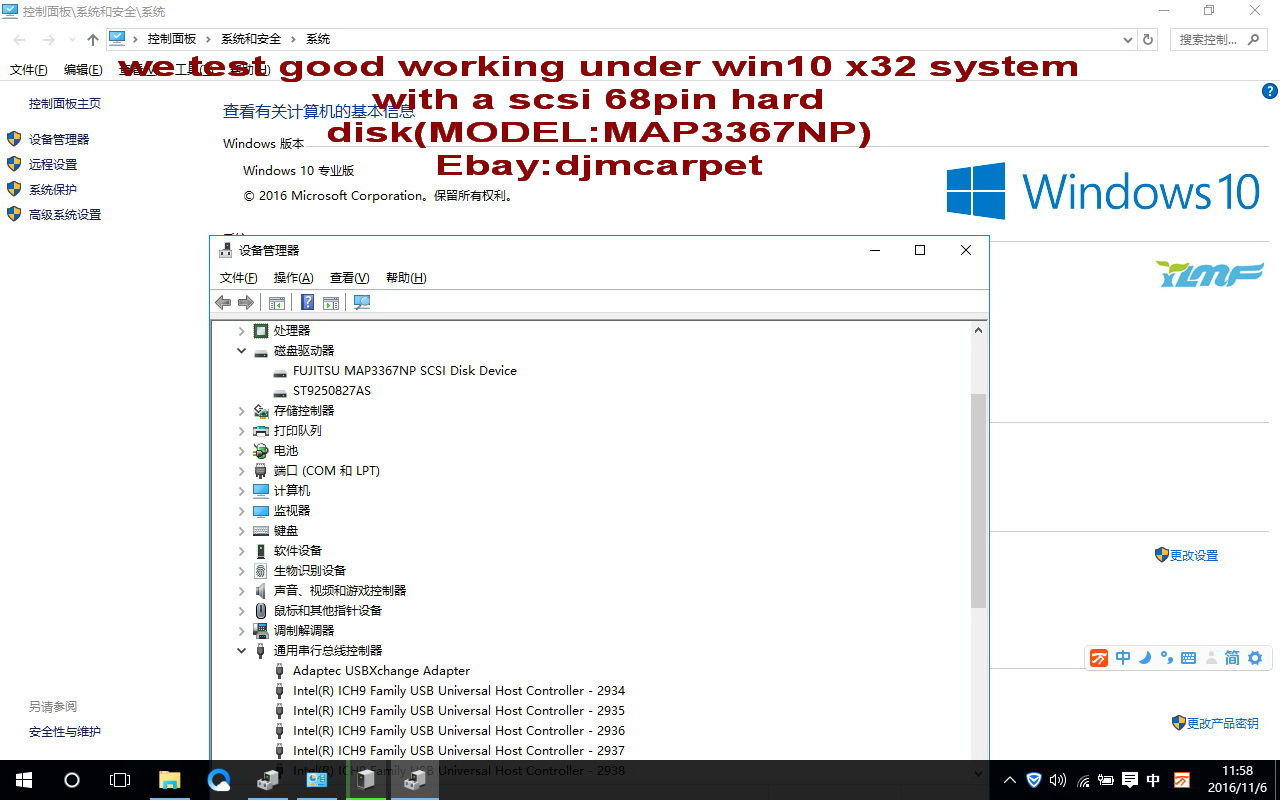Open the 操作(A) menu in 设备管理器
The image size is (1280, 800).
point(293,278)
